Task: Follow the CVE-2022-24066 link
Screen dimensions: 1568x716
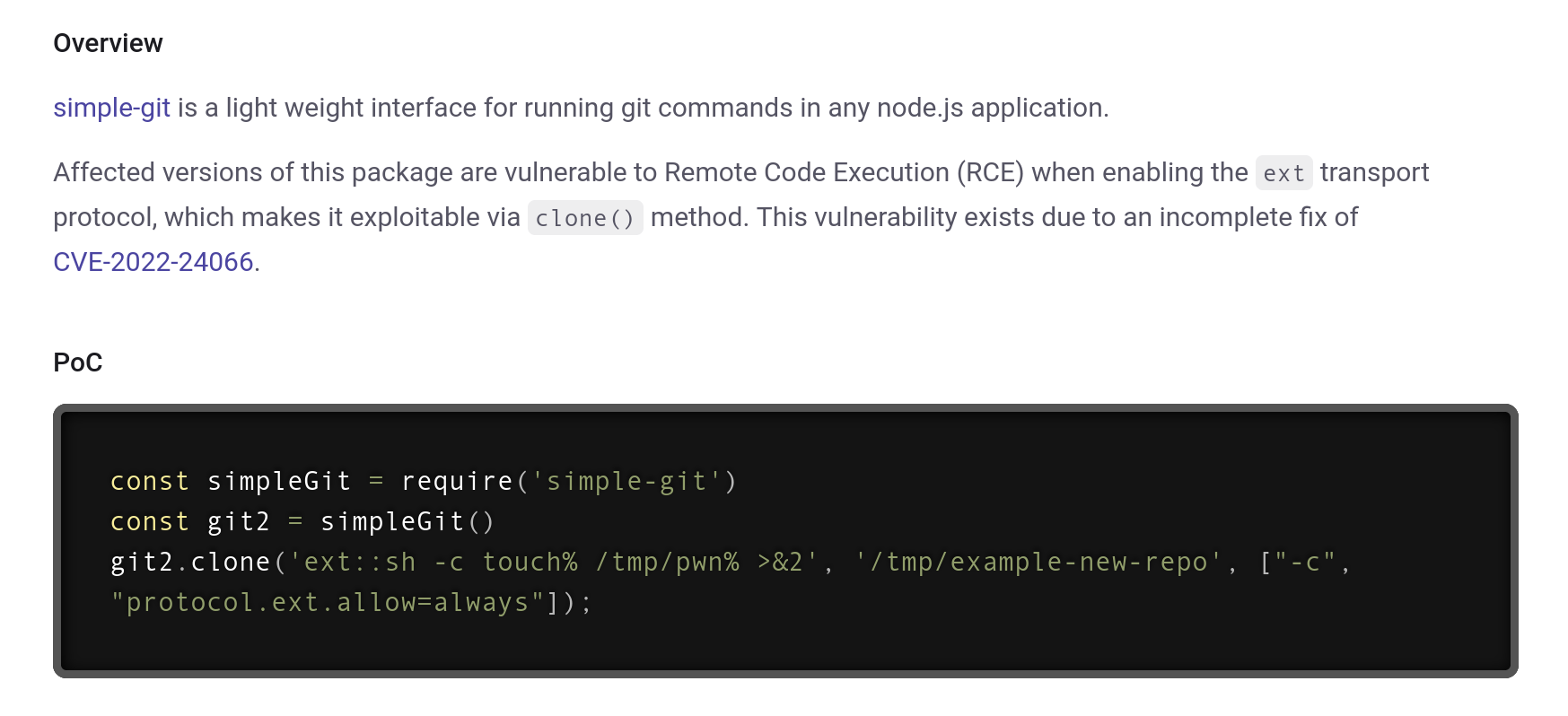Action: click(153, 262)
